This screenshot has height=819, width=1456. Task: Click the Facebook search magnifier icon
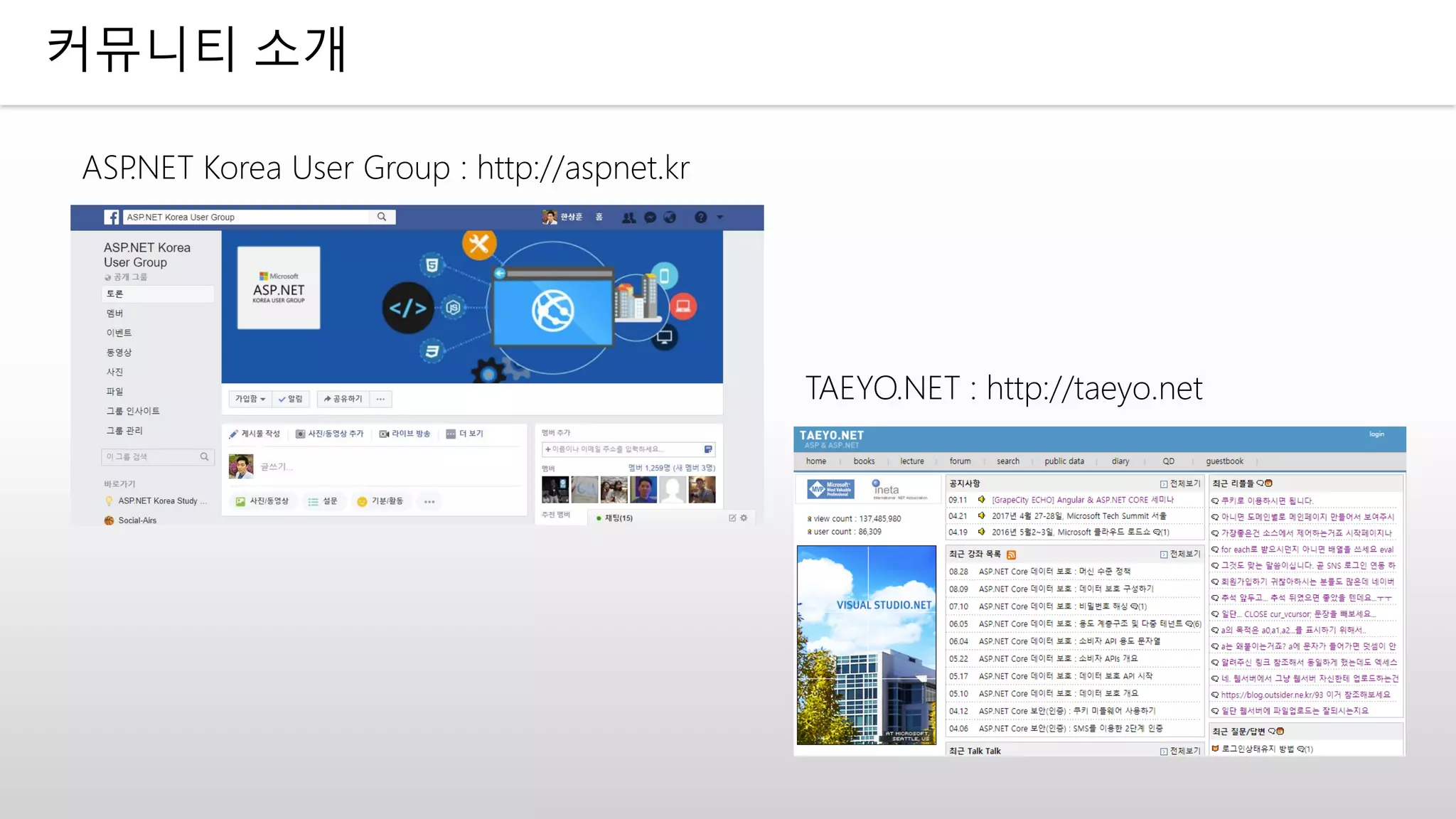pyautogui.click(x=382, y=217)
